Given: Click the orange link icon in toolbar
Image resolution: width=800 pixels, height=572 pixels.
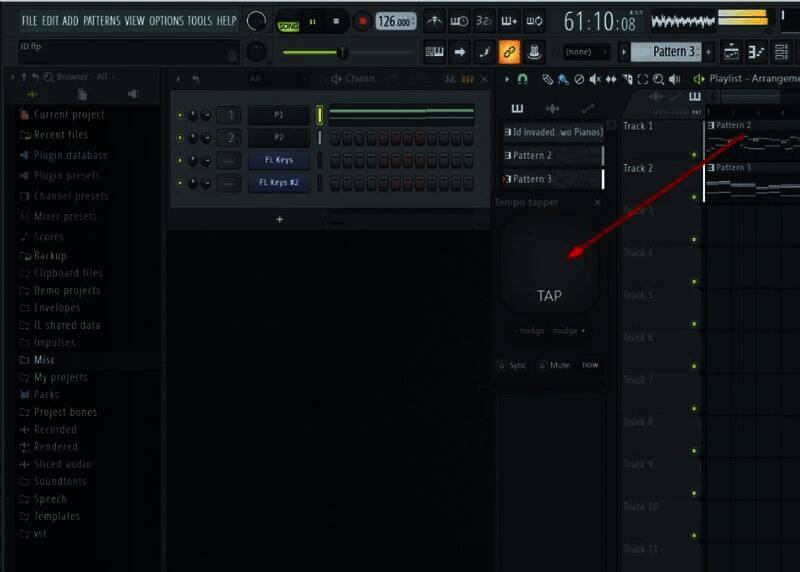Looking at the screenshot, I should [x=509, y=52].
